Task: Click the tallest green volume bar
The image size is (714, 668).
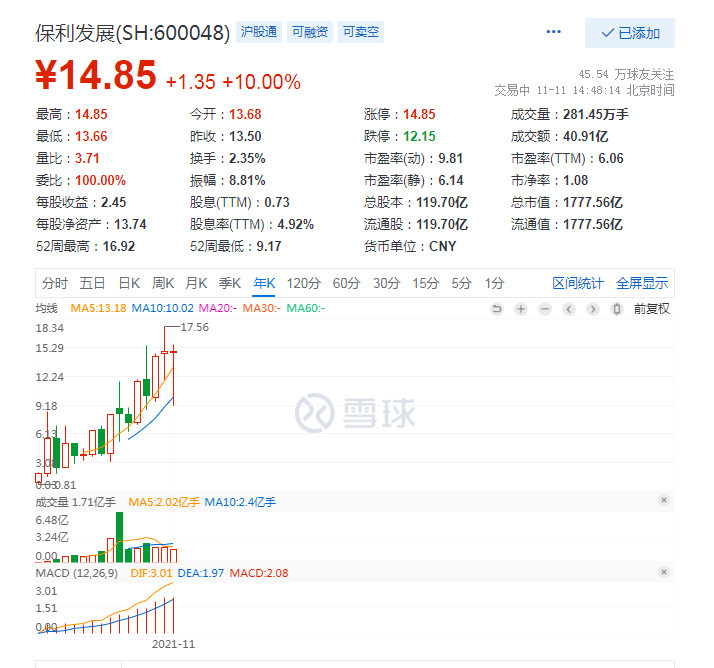Action: pos(119,537)
